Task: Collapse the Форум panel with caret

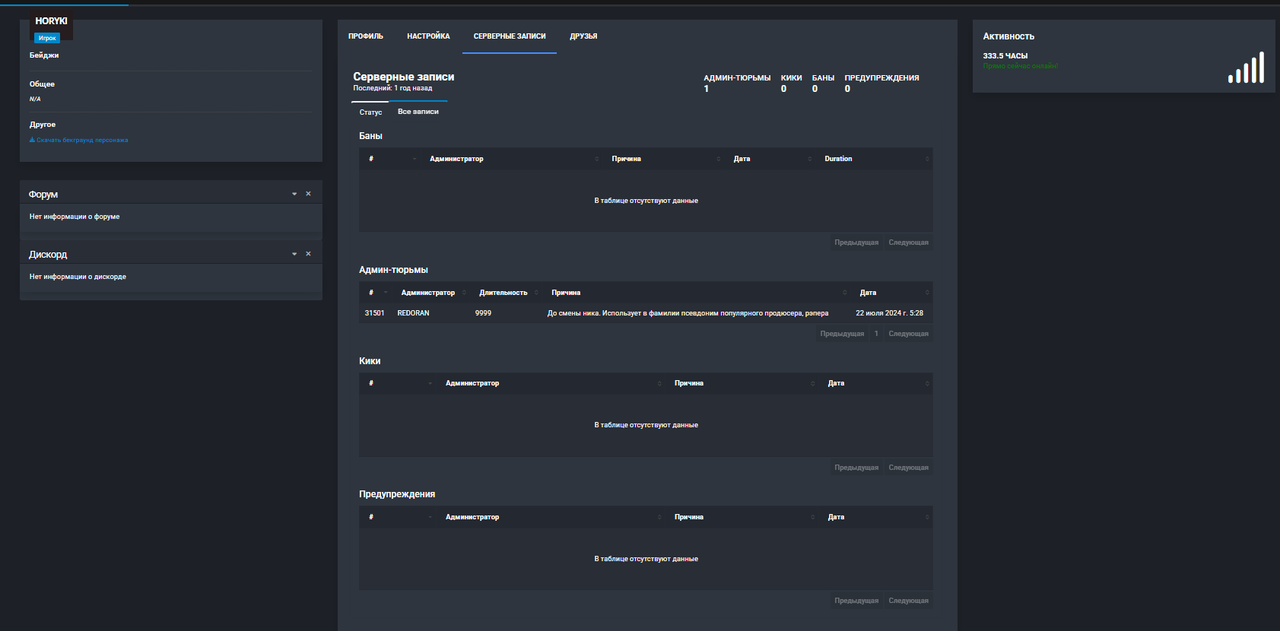Action: pos(294,194)
